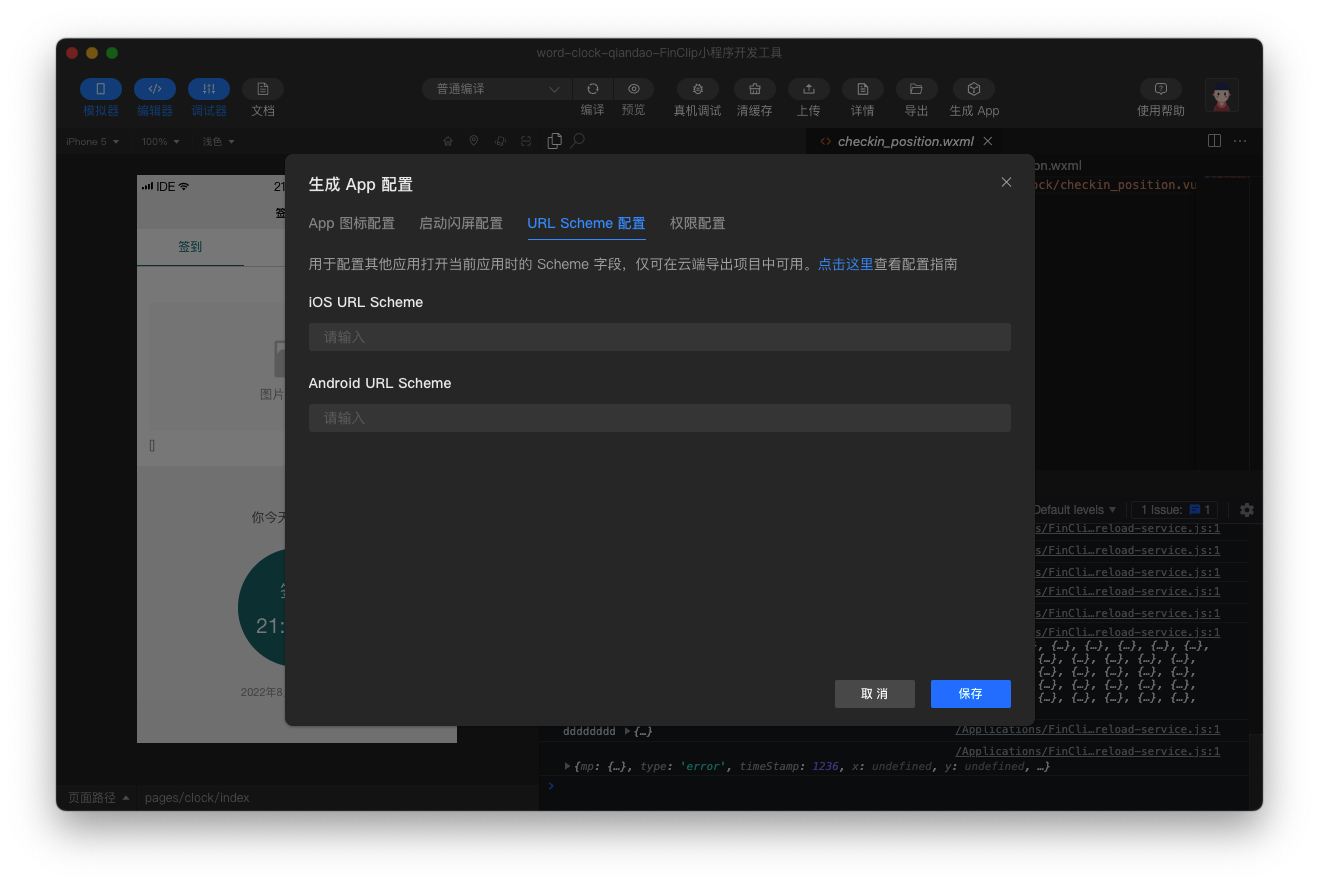Toggle the 调试器 debugger panel
This screenshot has height=885, width=1319.
point(209,89)
